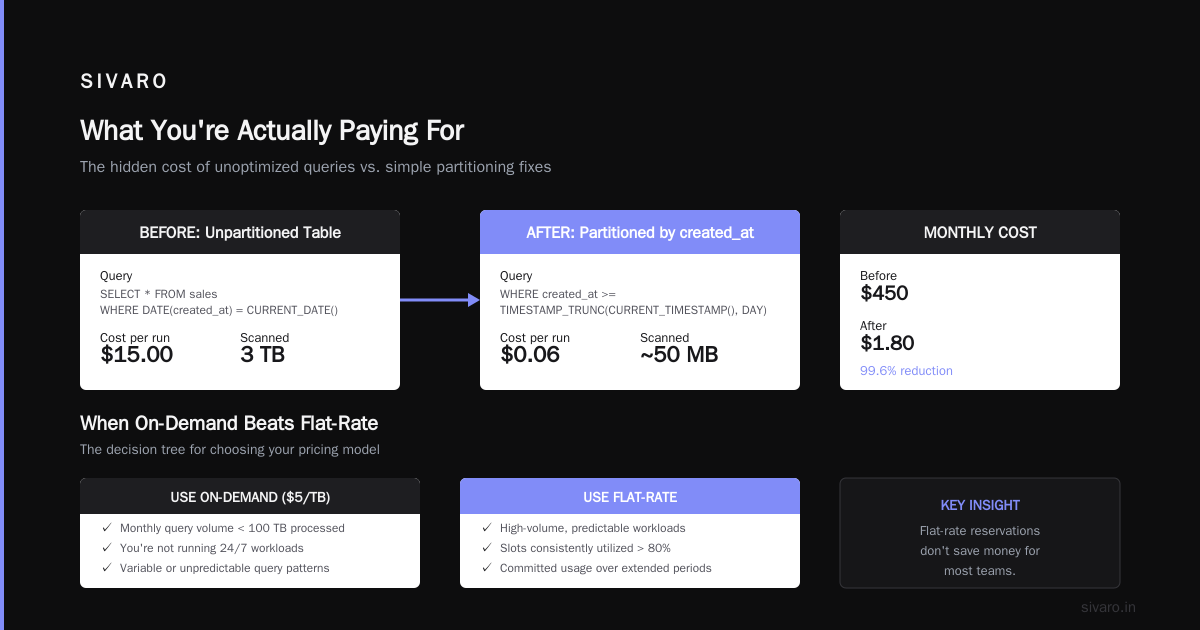The height and width of the screenshot is (630, 1200).
Task: Click the 'Query' label in the BEFORE card
Action: pos(116,276)
